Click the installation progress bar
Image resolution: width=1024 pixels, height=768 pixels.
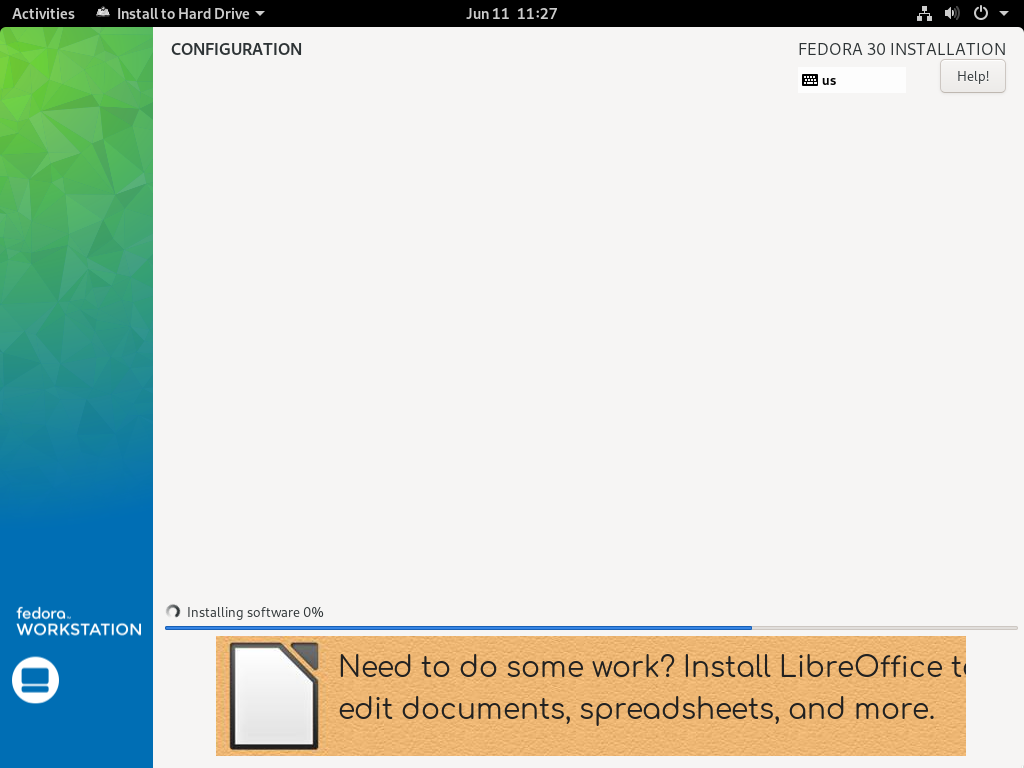point(591,628)
